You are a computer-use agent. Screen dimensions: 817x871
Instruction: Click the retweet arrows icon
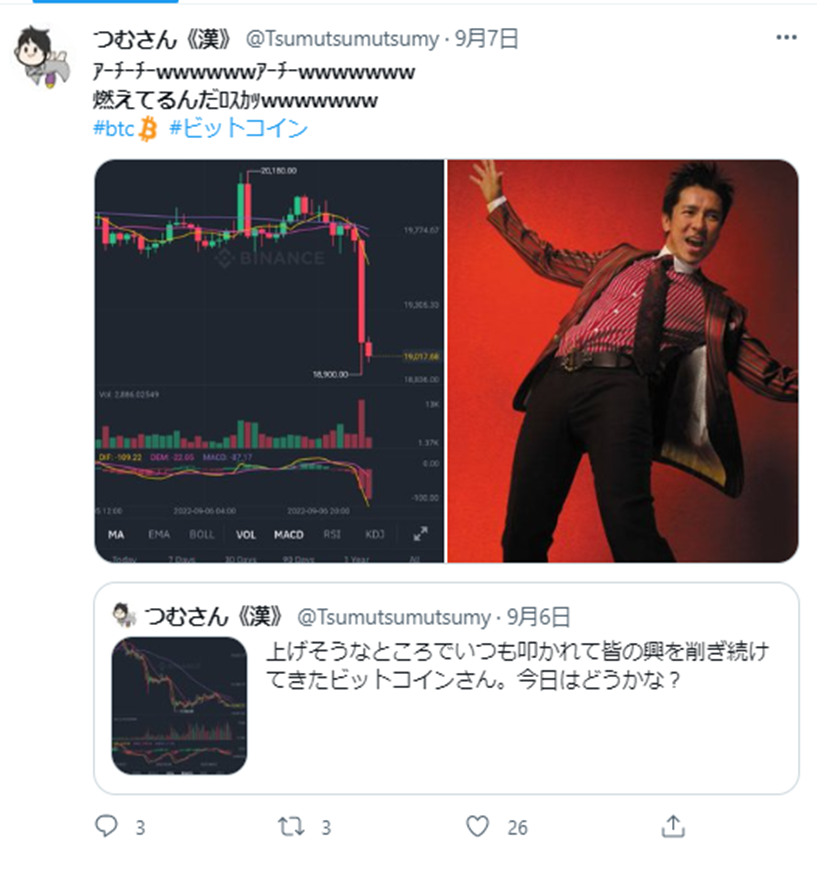pyautogui.click(x=291, y=826)
